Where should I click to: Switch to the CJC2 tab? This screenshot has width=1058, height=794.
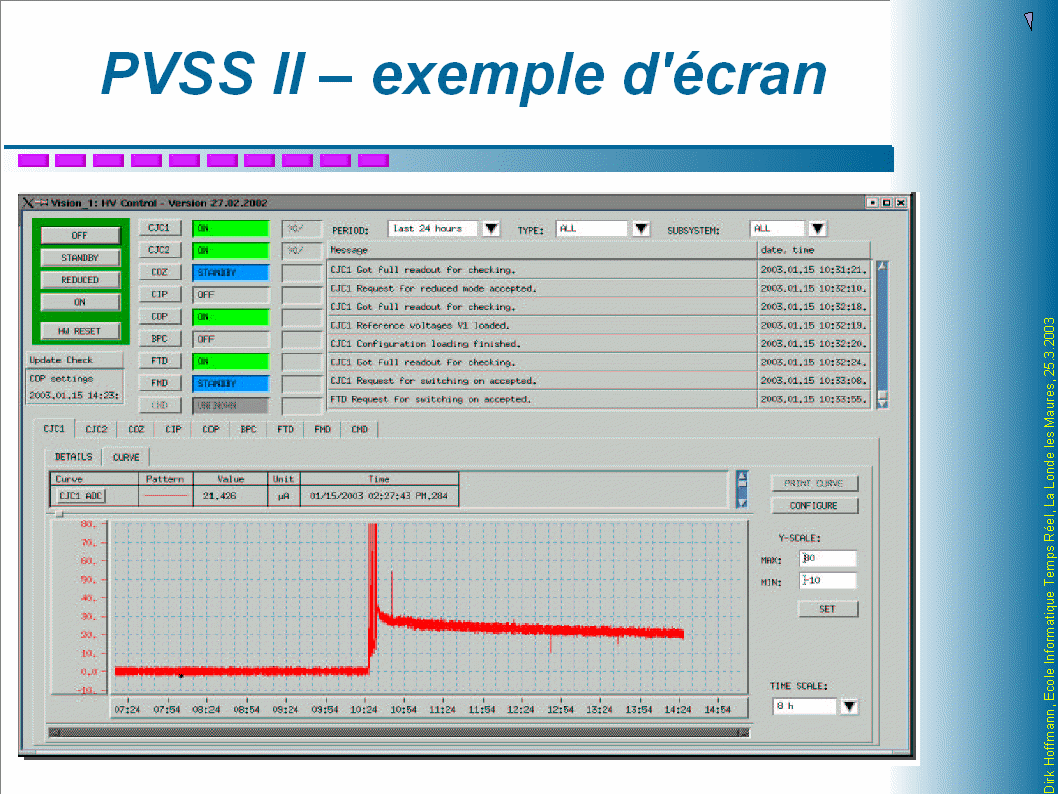click(96, 429)
